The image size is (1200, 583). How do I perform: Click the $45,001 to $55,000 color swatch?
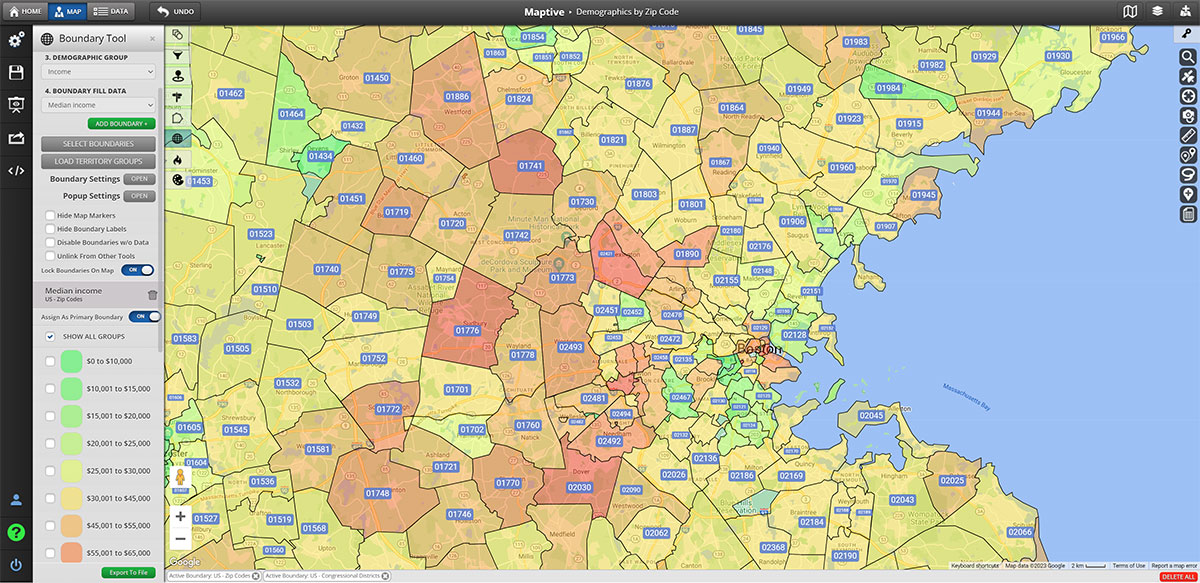(x=71, y=525)
